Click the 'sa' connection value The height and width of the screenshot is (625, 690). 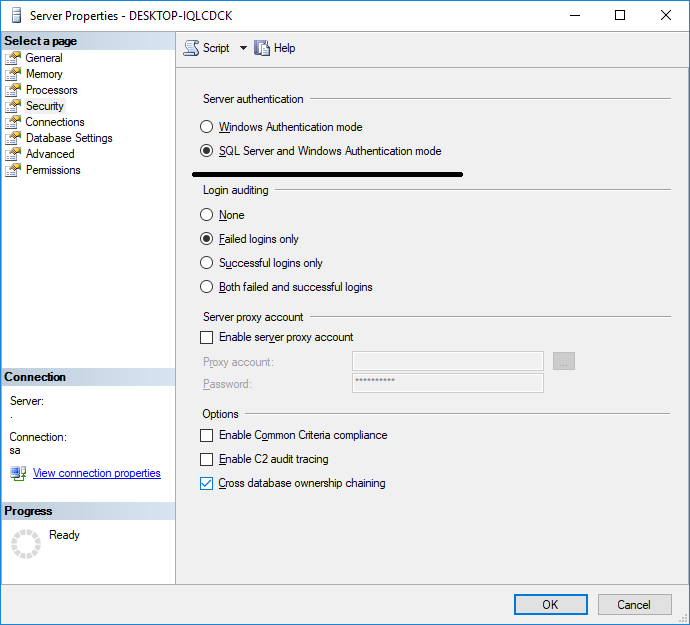15,451
